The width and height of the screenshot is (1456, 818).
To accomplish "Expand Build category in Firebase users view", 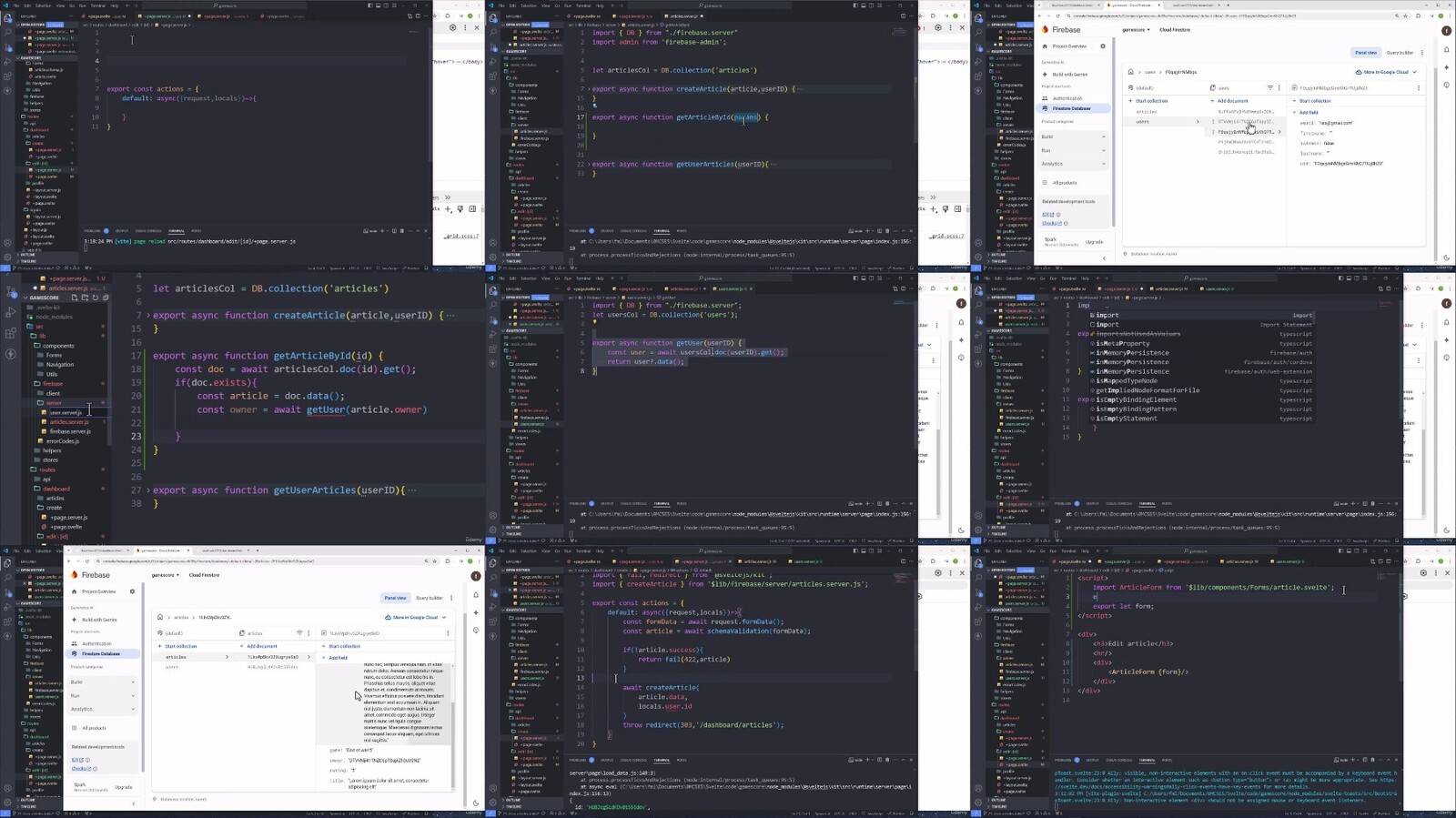I will click(1074, 136).
